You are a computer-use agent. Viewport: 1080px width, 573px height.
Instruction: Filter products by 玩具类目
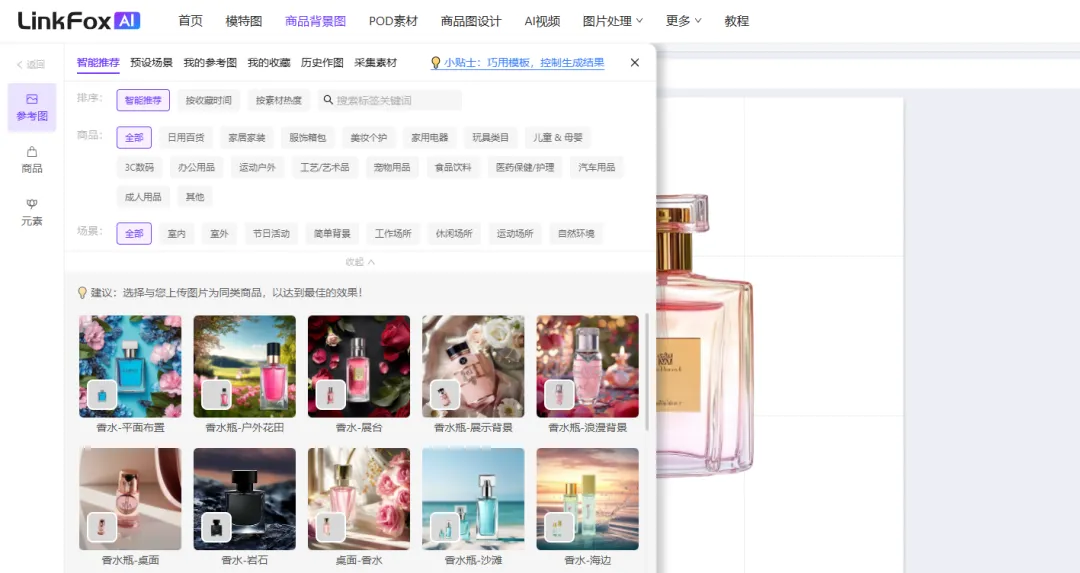[490, 138]
